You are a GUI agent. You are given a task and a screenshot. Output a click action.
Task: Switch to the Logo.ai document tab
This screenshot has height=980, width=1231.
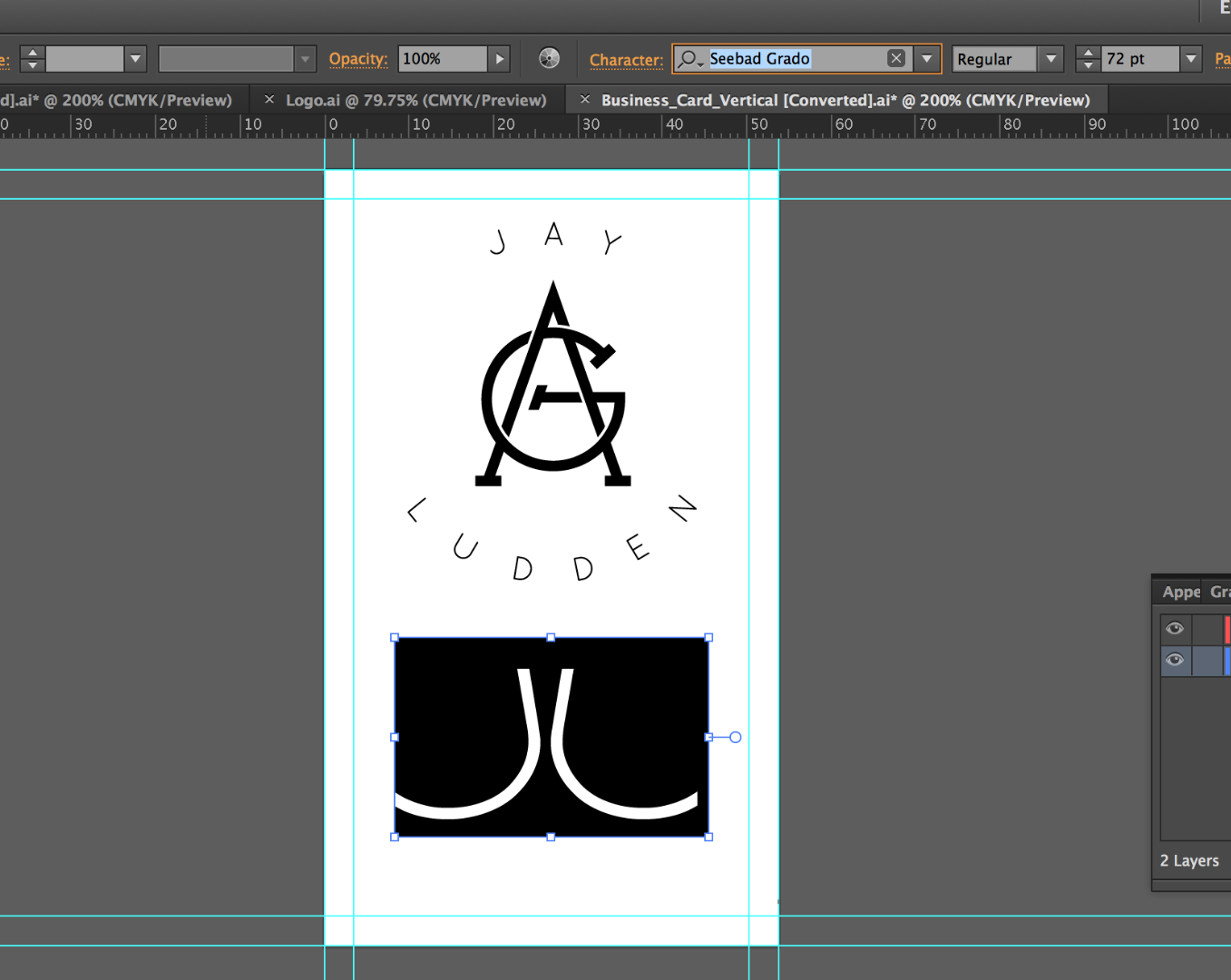(416, 100)
